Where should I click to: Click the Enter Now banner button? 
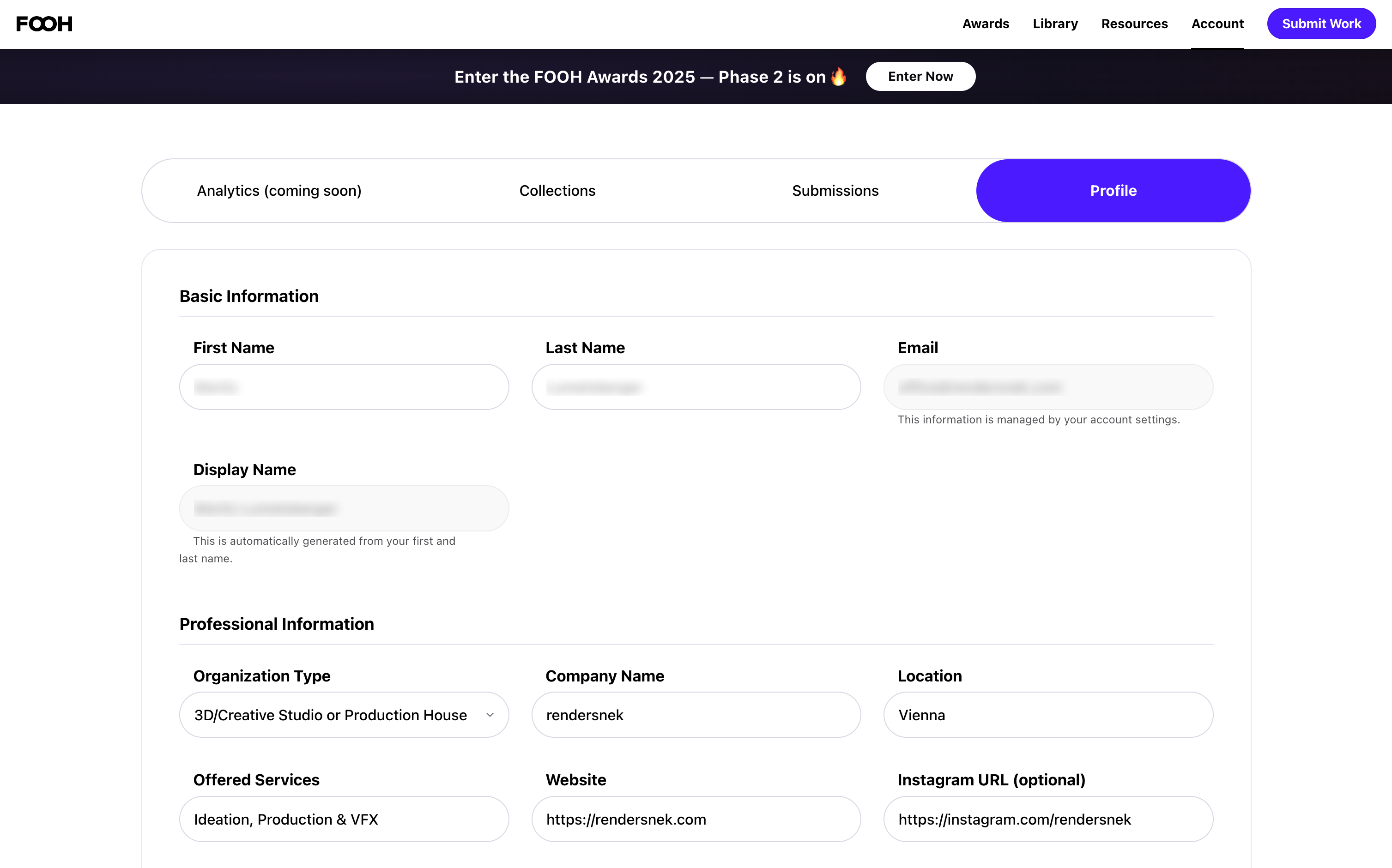[920, 76]
